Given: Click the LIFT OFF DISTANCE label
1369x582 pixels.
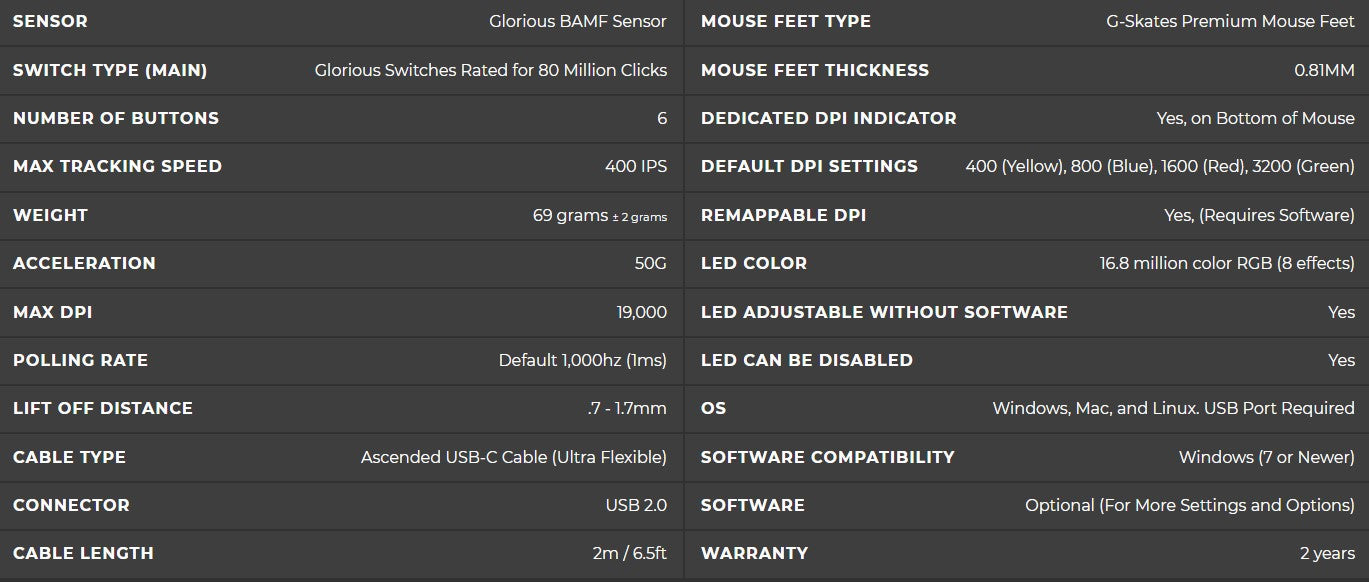Looking at the screenshot, I should coord(103,408).
